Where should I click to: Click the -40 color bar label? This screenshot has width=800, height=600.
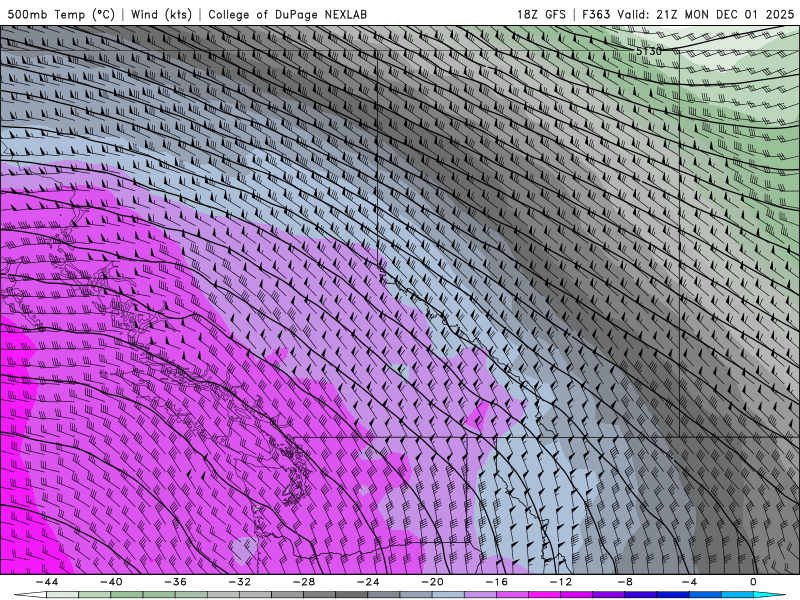point(111,582)
